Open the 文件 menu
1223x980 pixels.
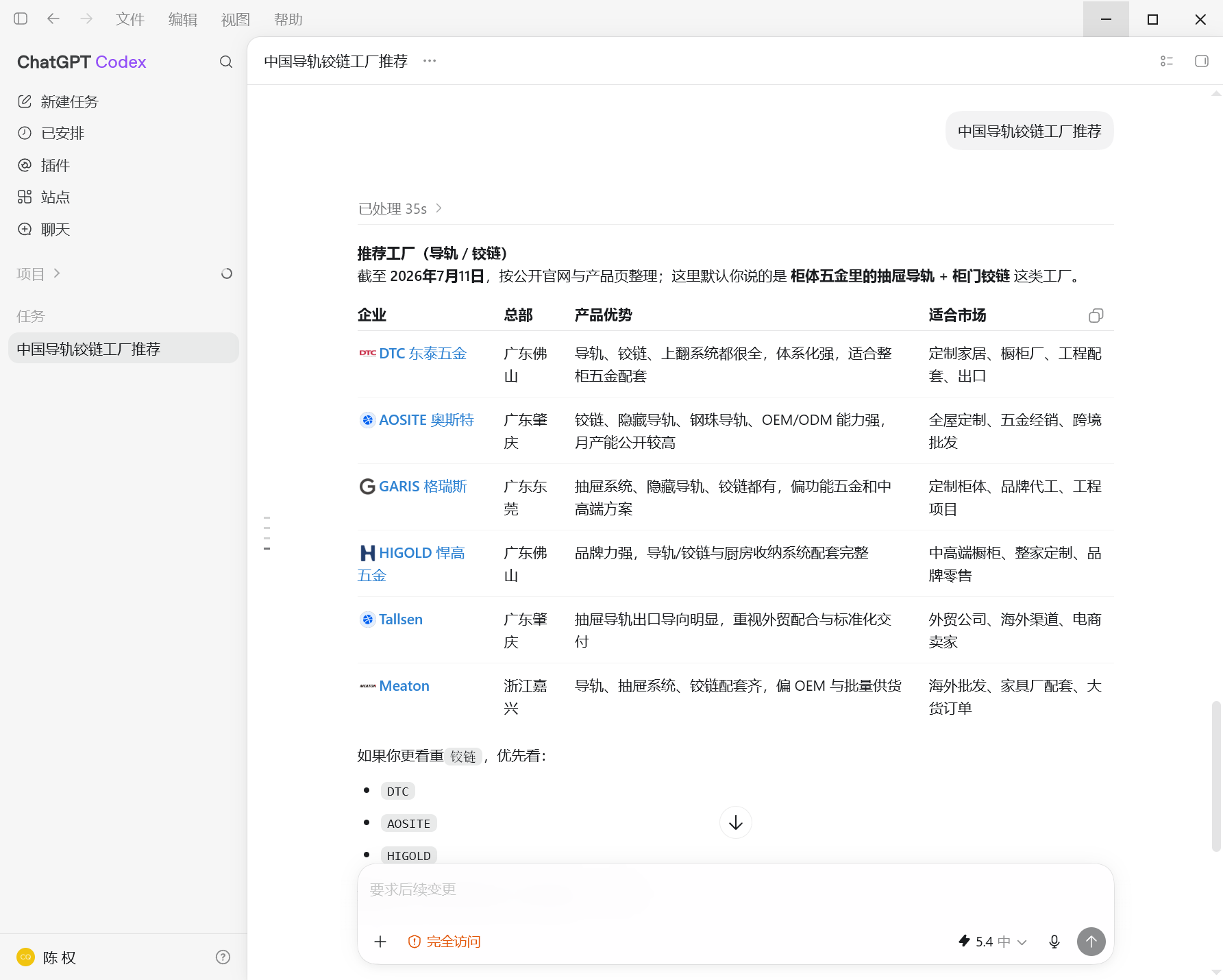pyautogui.click(x=130, y=20)
